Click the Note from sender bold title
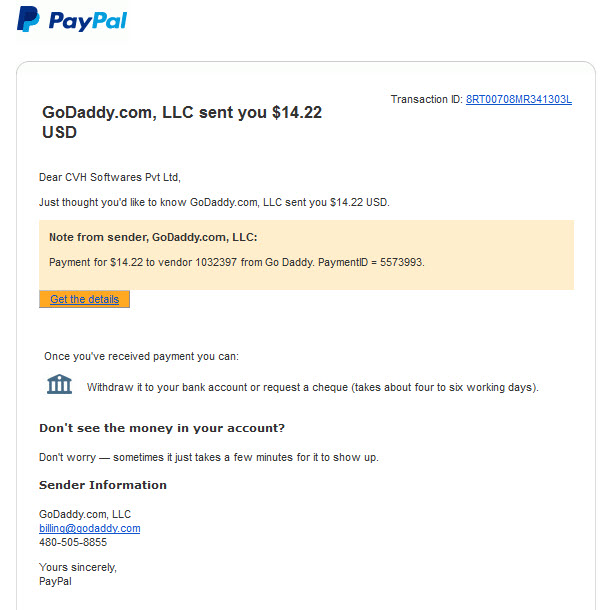612x610 pixels. tap(153, 237)
